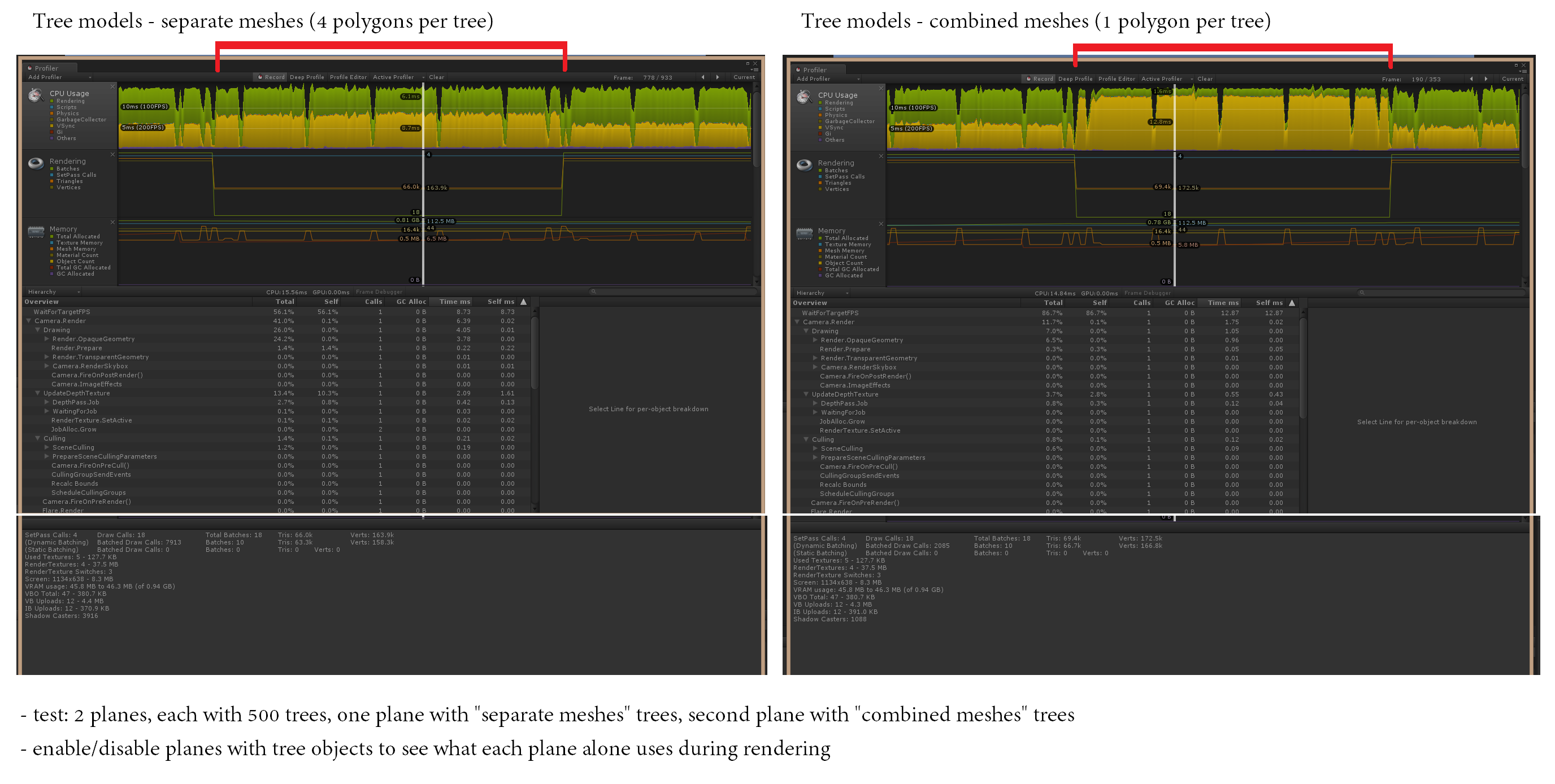Toggle Rendering color swatch in left CPU Usage
The image size is (1555, 784).
[x=52, y=102]
